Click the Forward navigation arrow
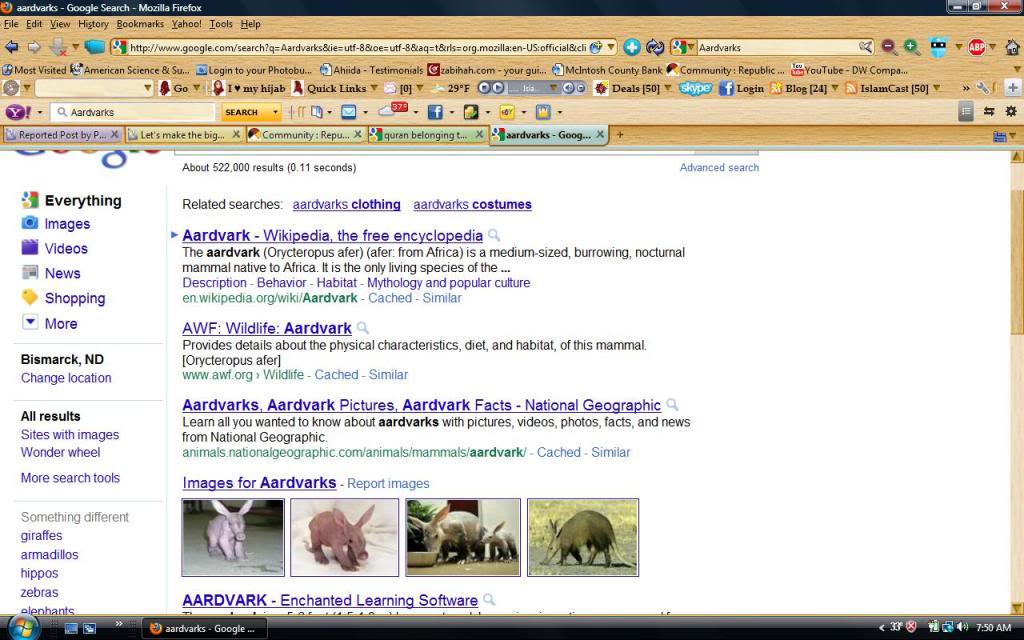1024x640 pixels. pyautogui.click(x=34, y=47)
